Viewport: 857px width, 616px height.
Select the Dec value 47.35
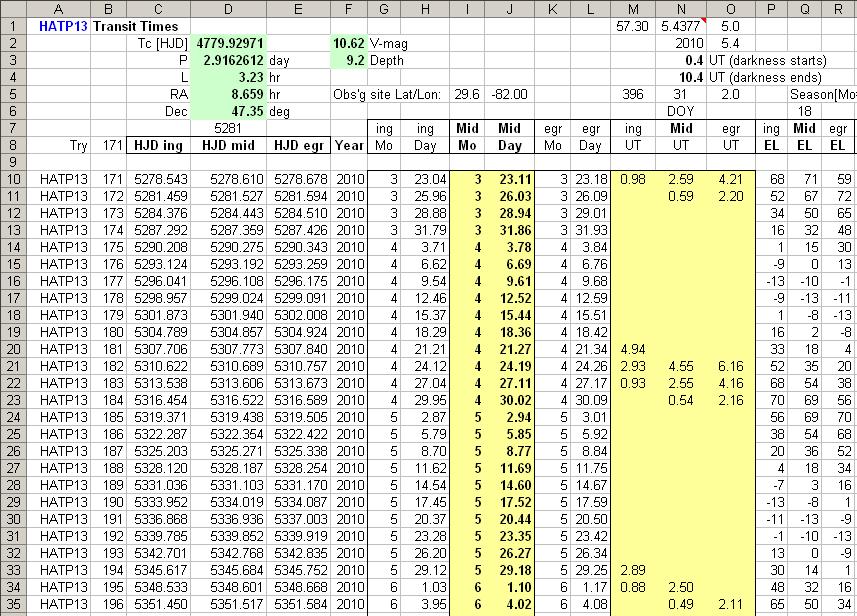click(x=228, y=111)
